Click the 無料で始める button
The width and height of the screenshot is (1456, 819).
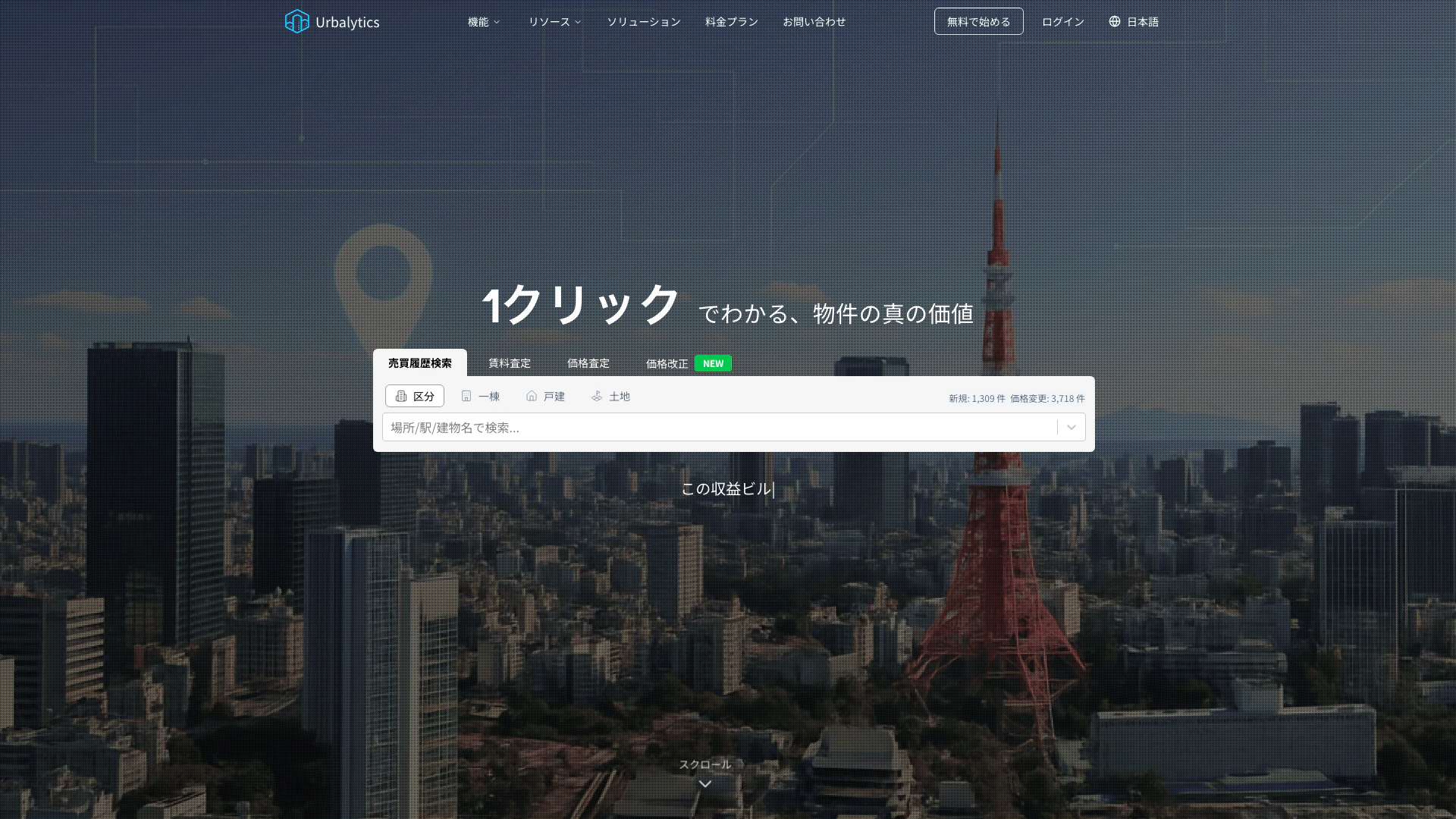(978, 21)
